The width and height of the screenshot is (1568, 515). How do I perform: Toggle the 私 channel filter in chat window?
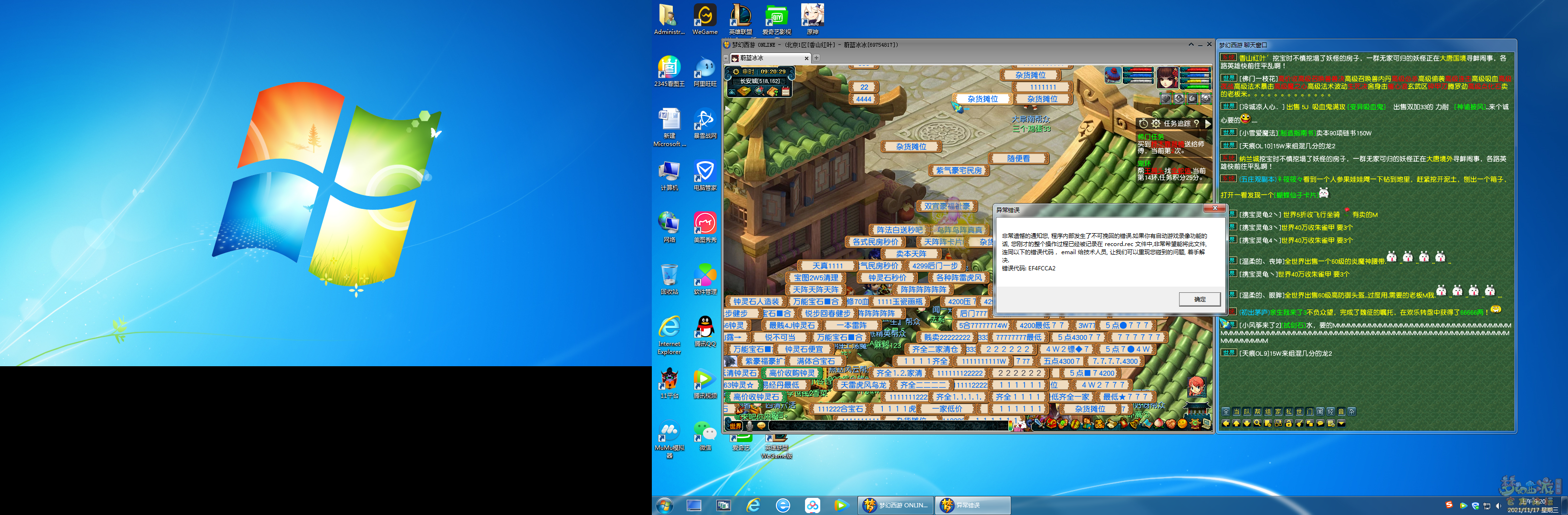[1288, 412]
